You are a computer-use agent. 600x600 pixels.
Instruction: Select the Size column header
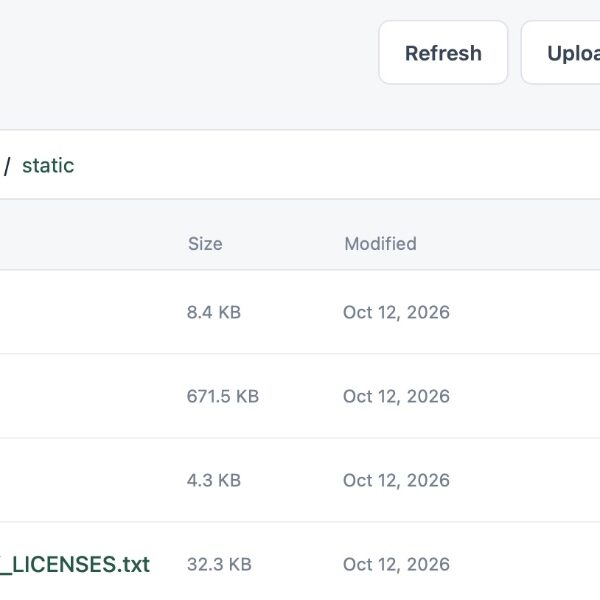click(205, 244)
